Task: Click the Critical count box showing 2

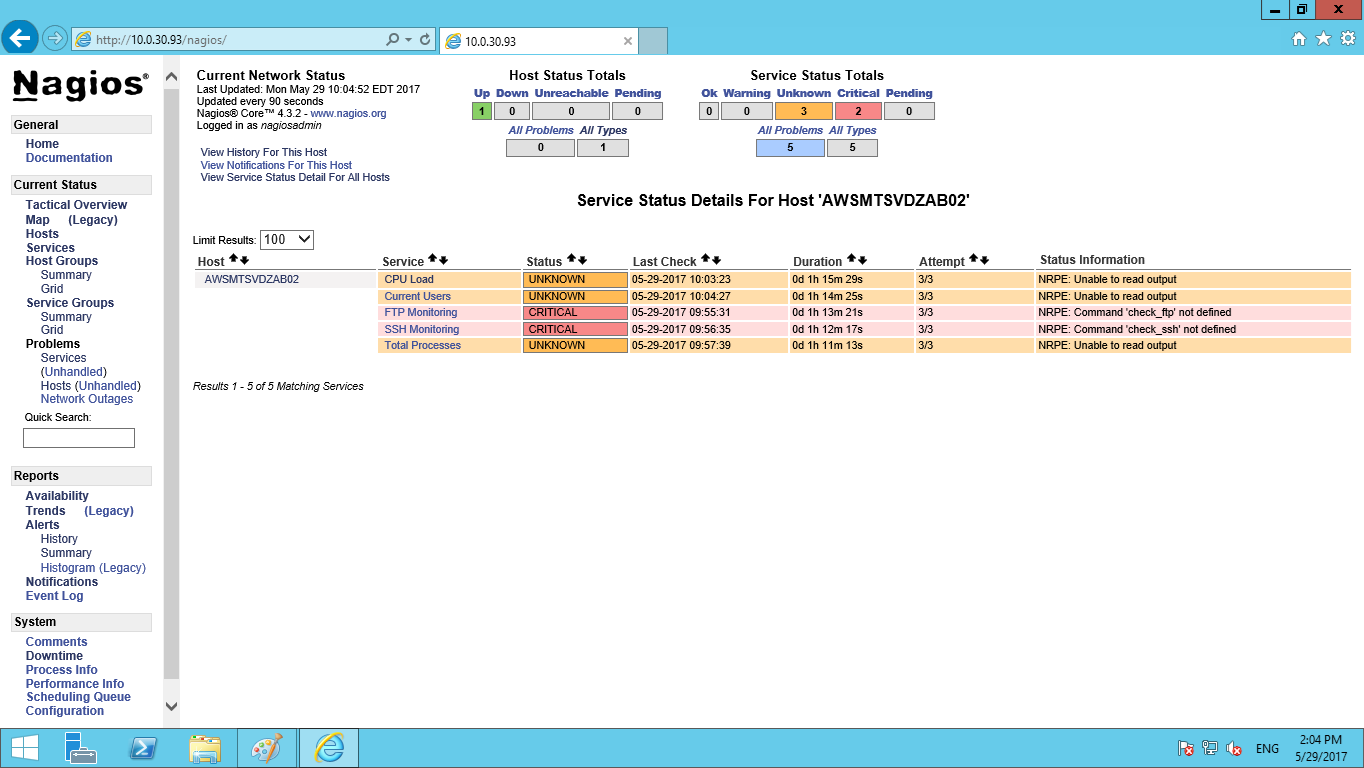Action: (857, 111)
